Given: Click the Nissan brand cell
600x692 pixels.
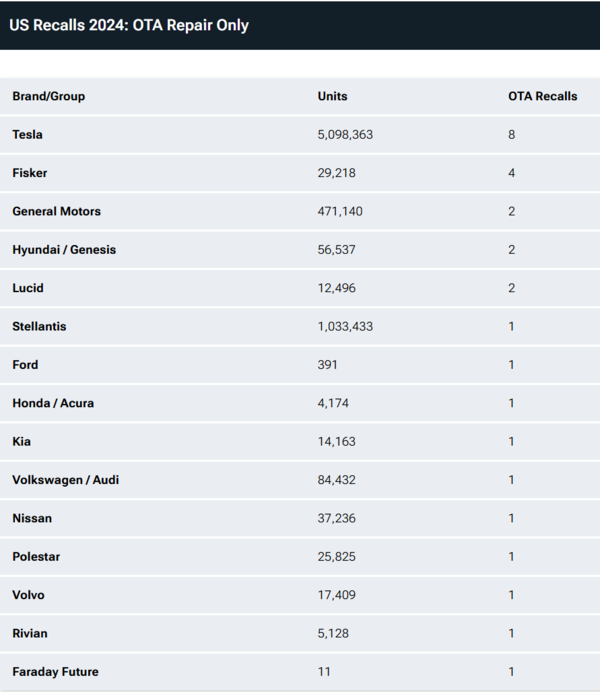Looking at the screenshot, I should coord(32,518).
